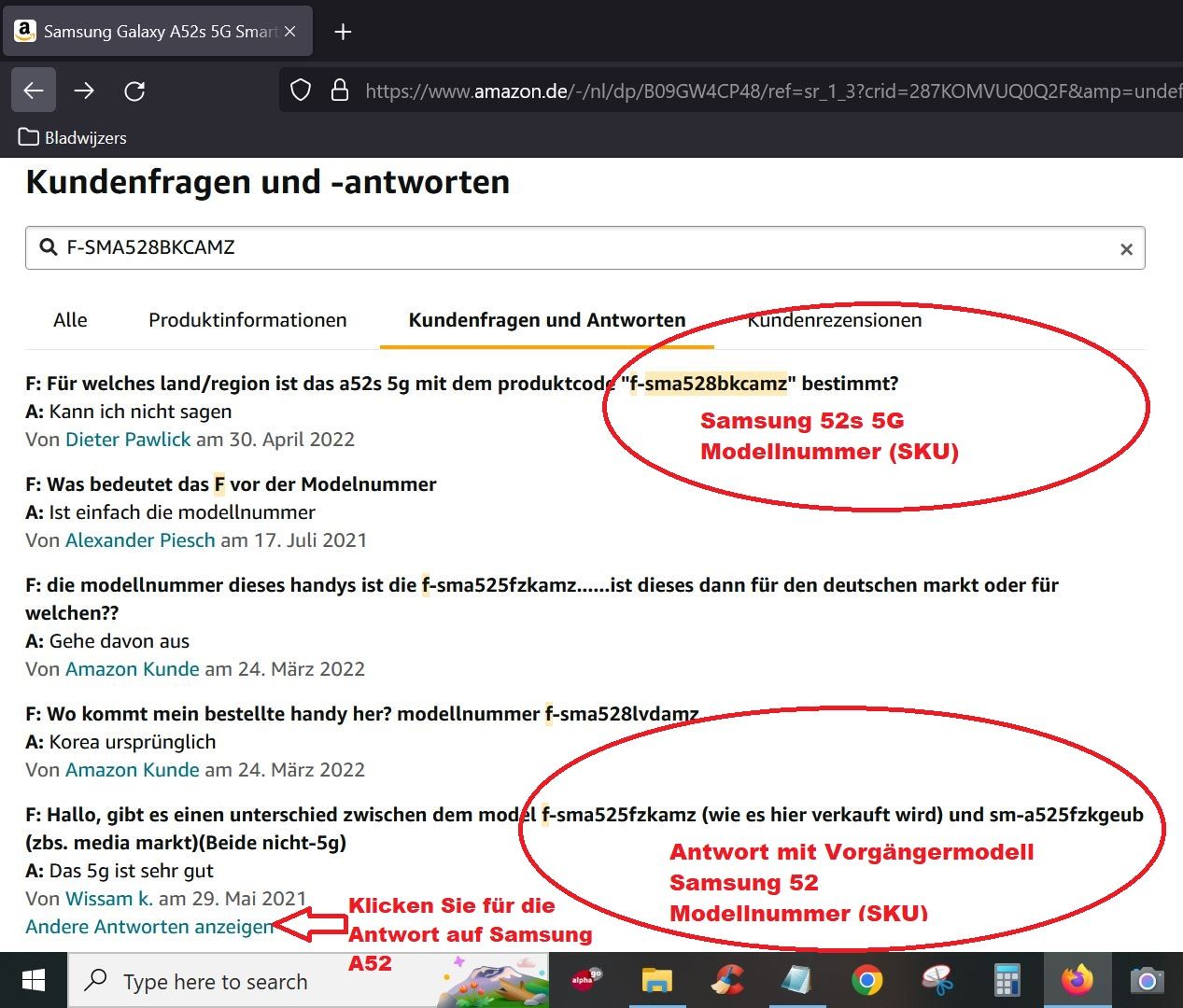This screenshot has width=1183, height=1008.
Task: Open File Explorer from the taskbar
Action: pos(657,981)
